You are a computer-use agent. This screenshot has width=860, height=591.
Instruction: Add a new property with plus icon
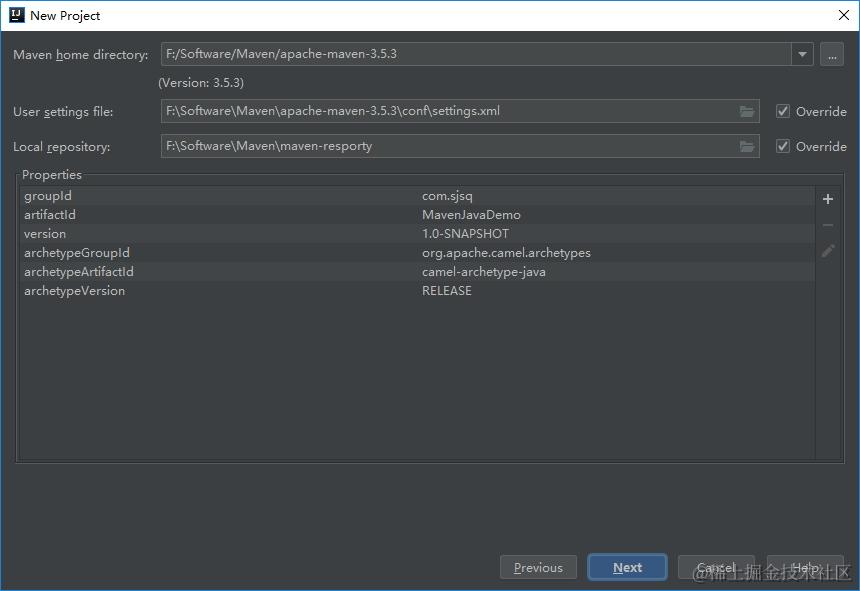(x=828, y=199)
